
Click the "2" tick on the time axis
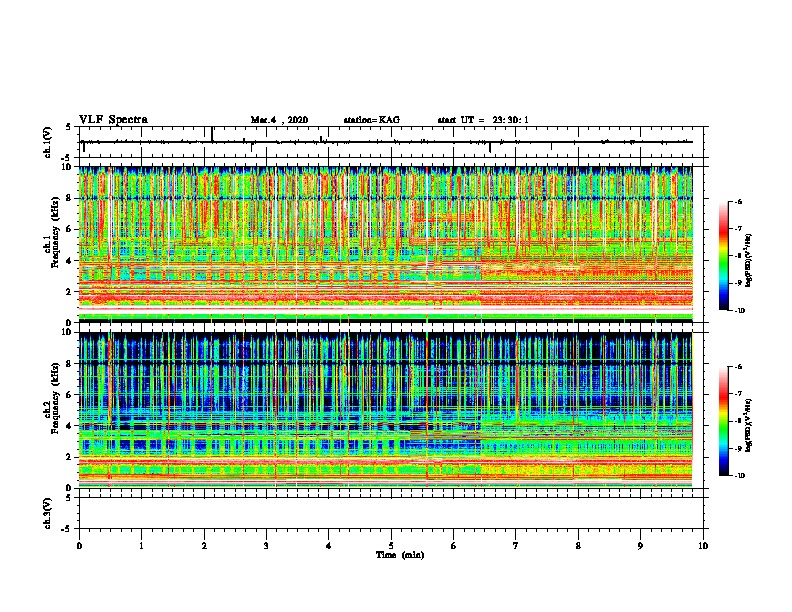[204, 546]
